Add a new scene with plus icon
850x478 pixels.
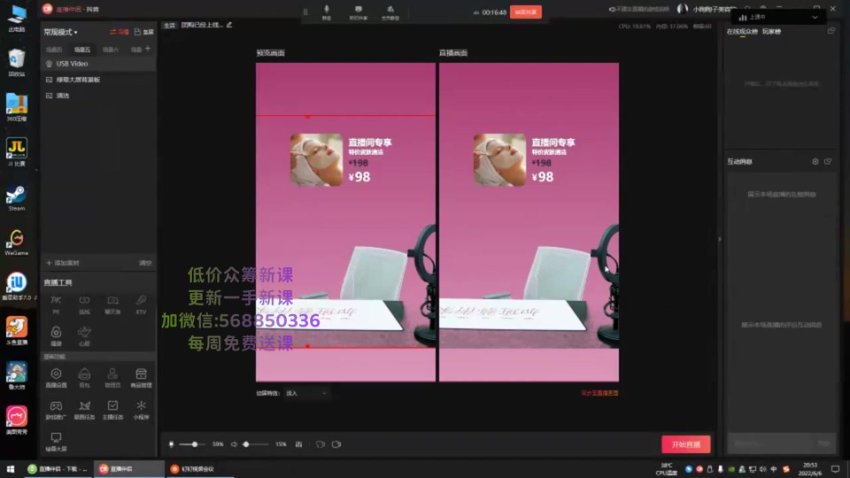148,49
